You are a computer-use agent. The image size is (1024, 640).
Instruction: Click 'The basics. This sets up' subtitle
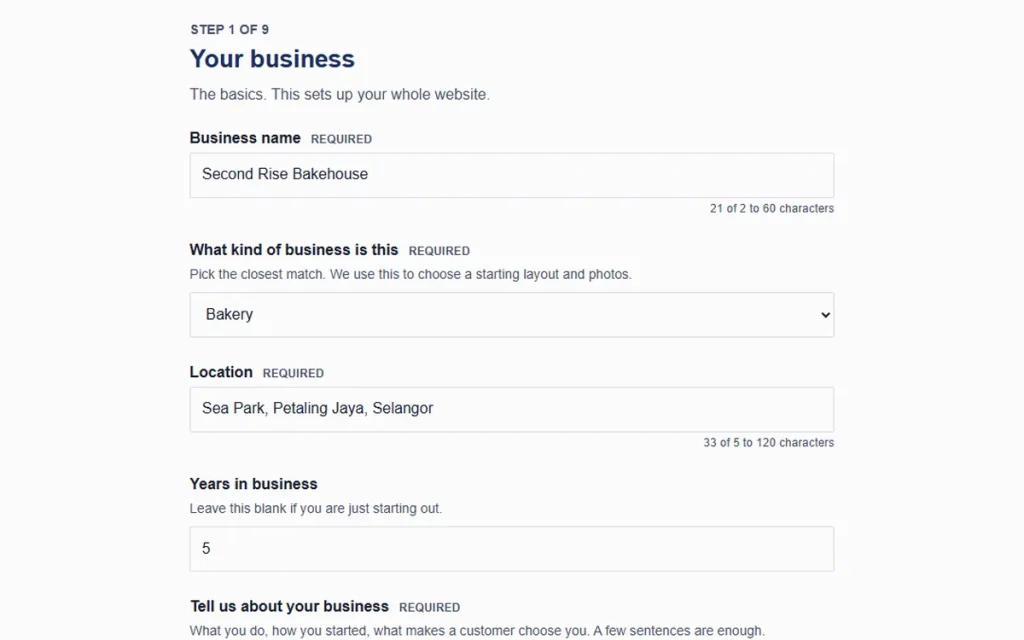pyautogui.click(x=340, y=94)
